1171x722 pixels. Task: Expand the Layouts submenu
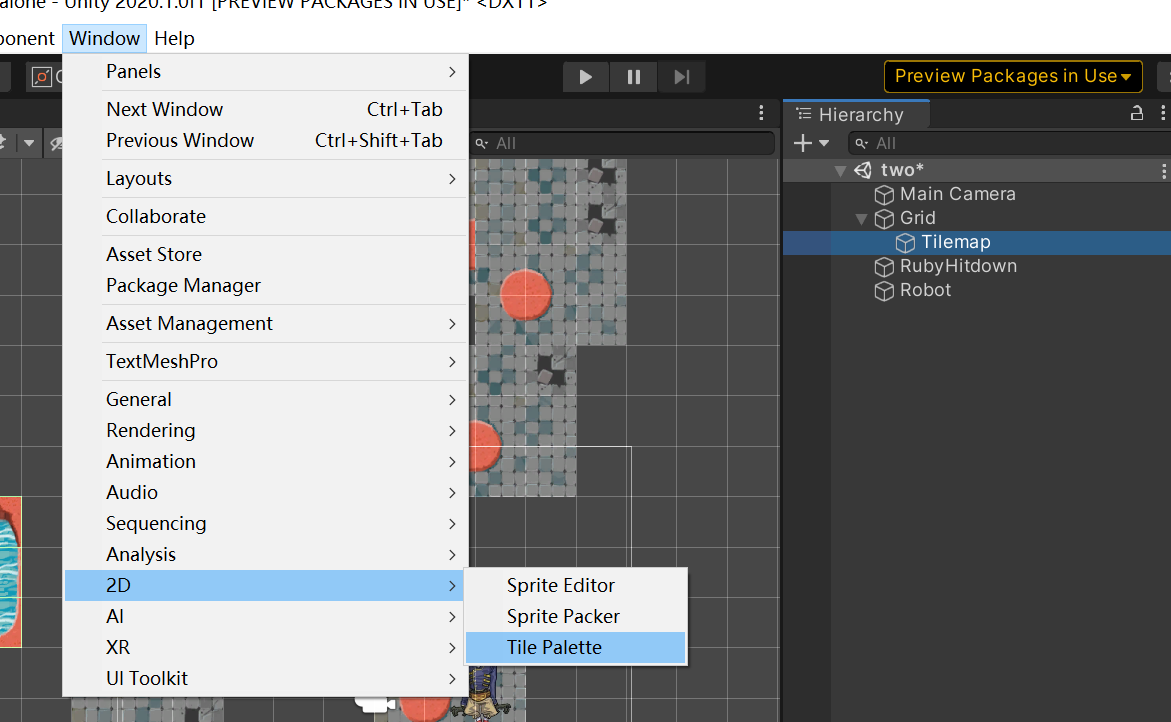click(266, 178)
